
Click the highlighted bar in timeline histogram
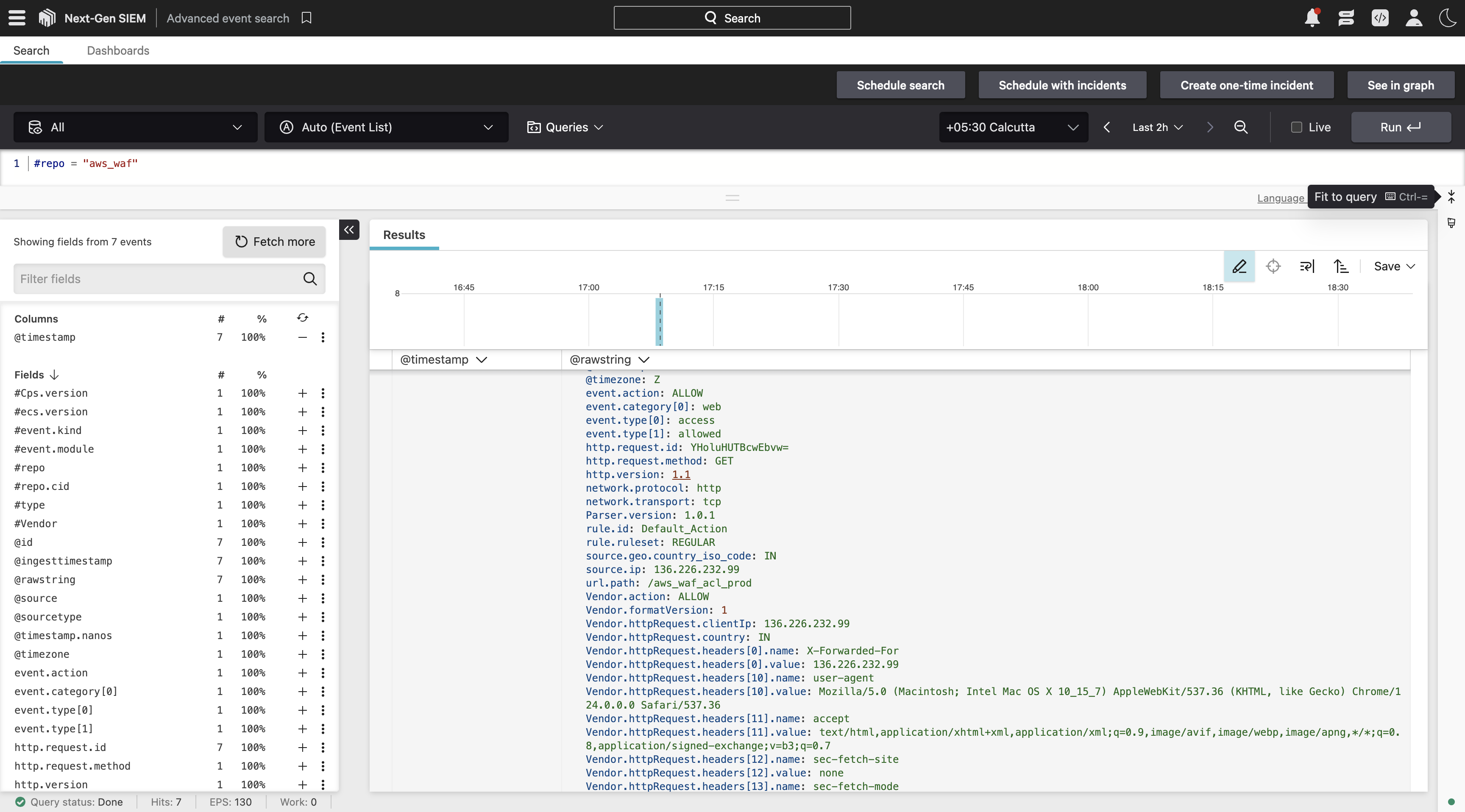click(660, 321)
